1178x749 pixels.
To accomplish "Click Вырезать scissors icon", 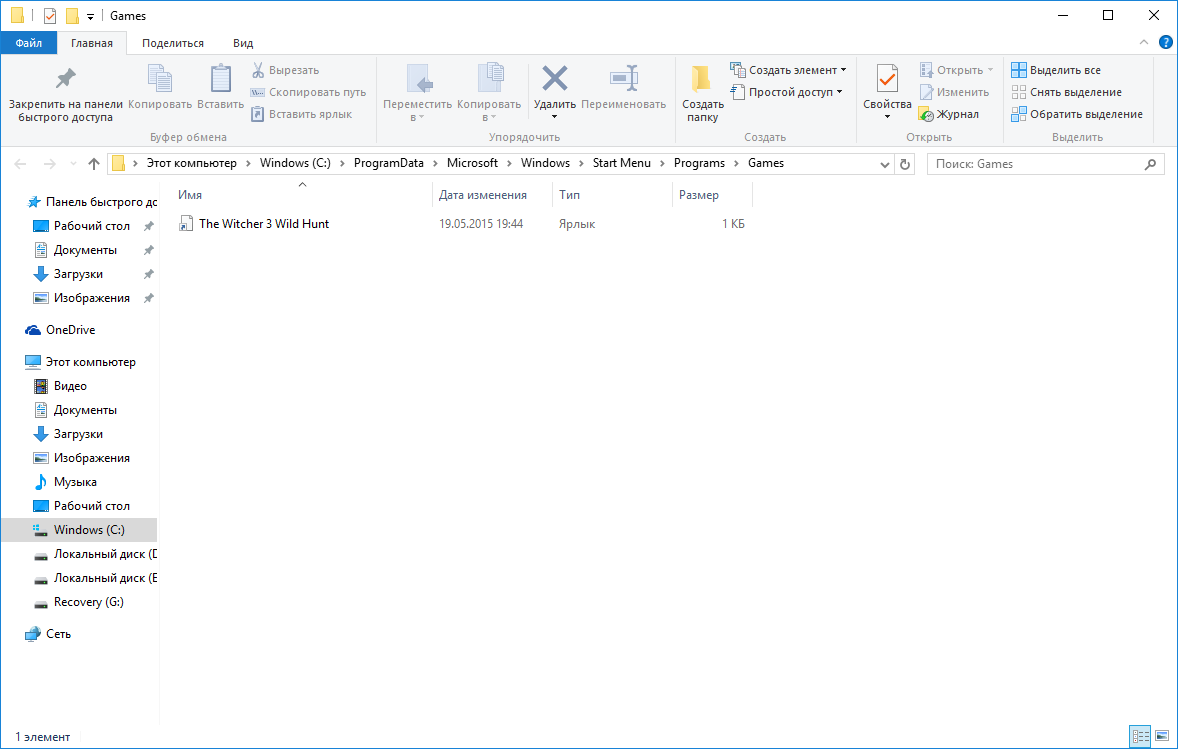I will [x=258, y=70].
